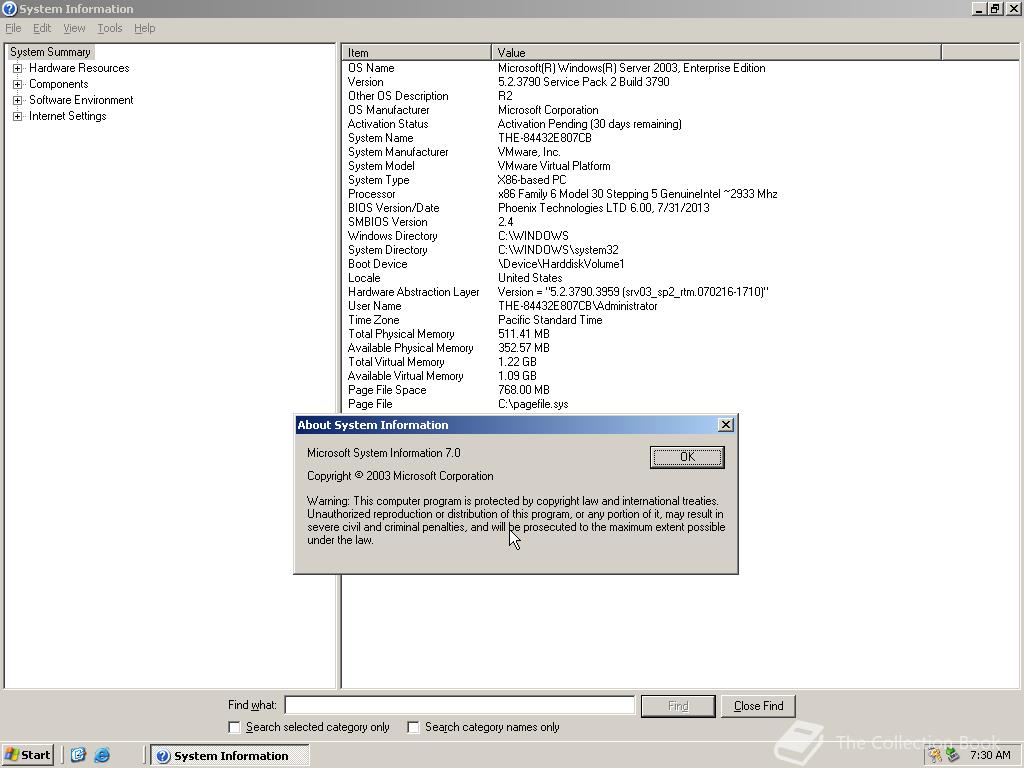This screenshot has width=1024, height=768.
Task: Toggle Search selected category only checkbox
Action: (x=234, y=727)
